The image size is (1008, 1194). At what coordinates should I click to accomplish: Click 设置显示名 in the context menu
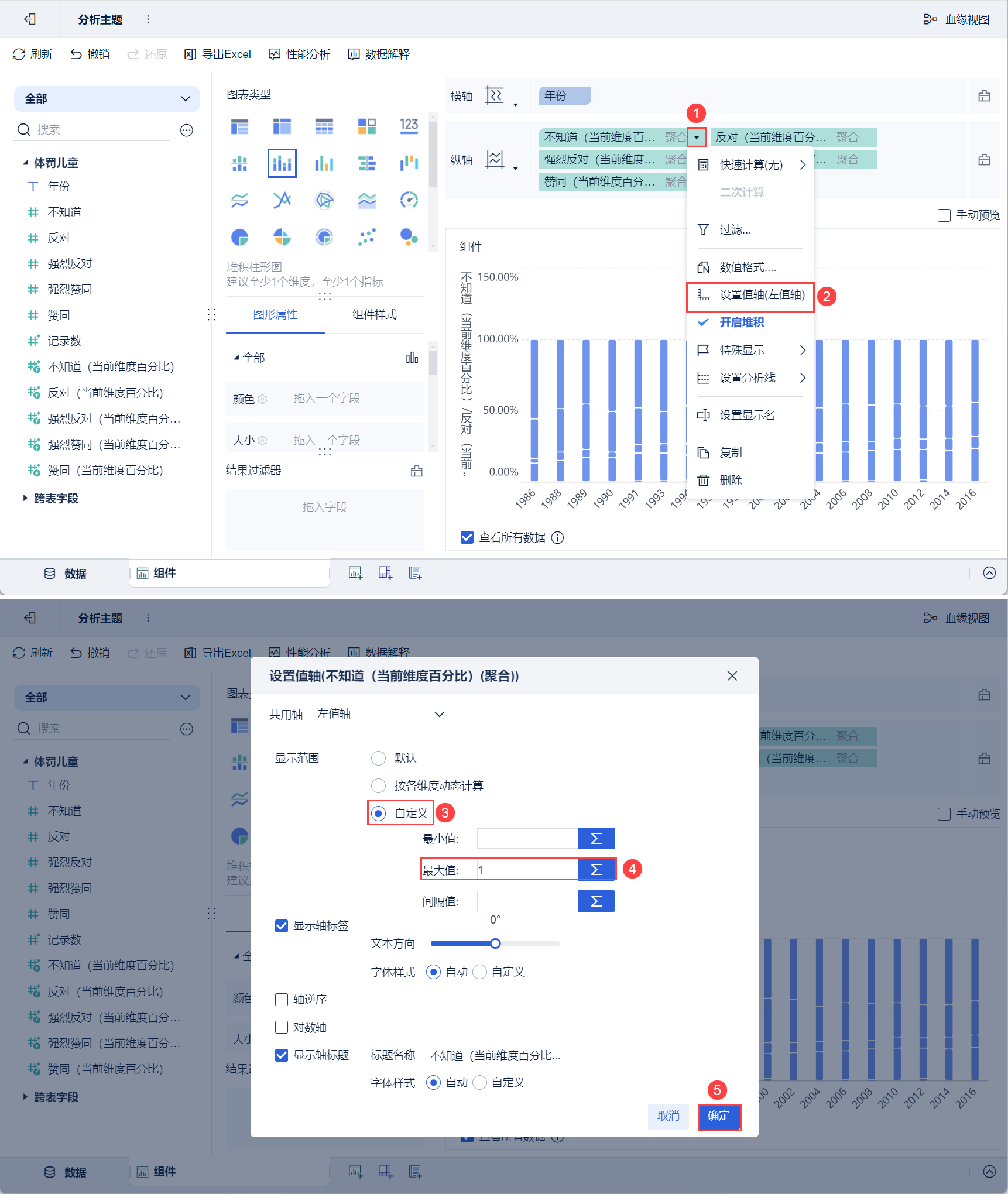[750, 415]
